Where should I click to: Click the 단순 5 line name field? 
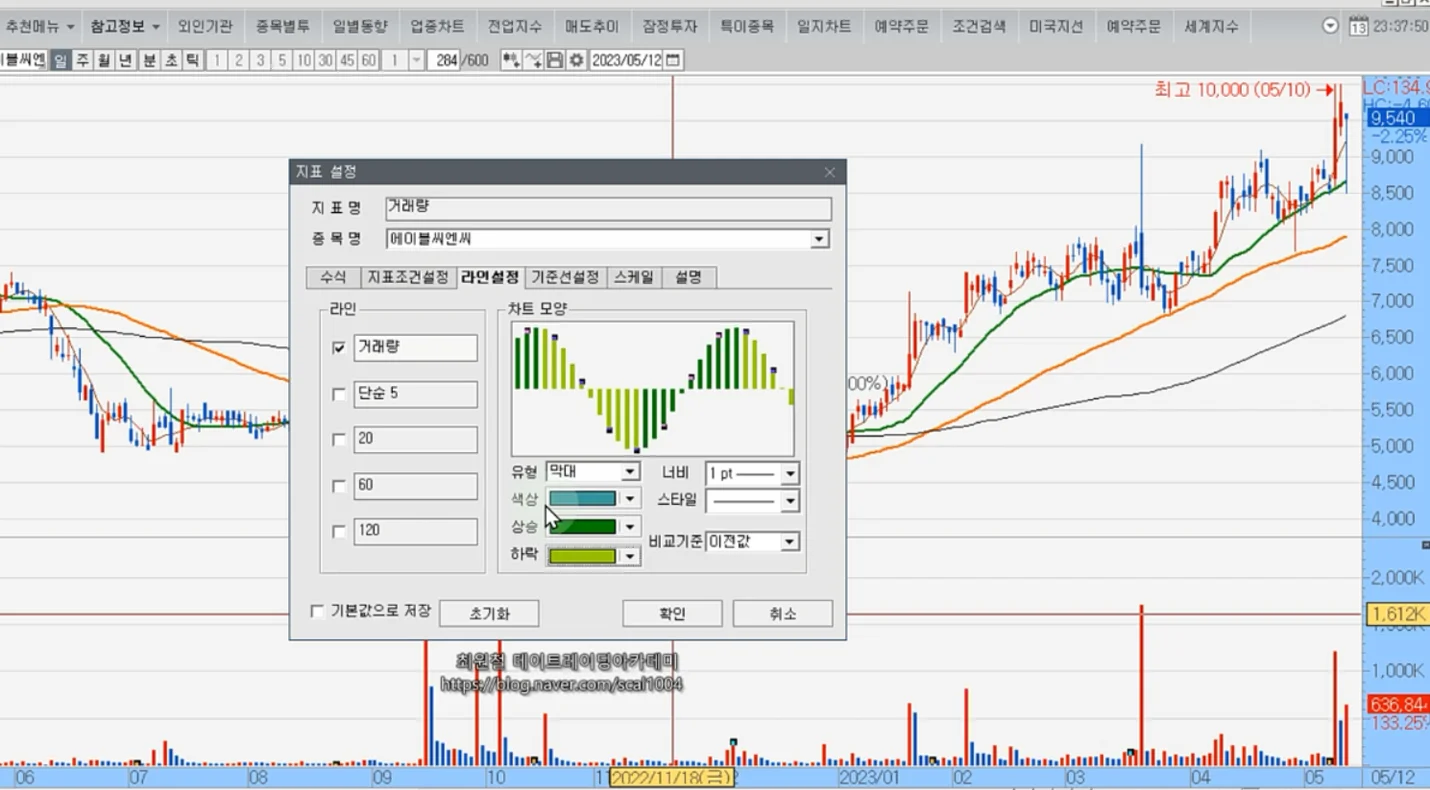click(x=415, y=394)
